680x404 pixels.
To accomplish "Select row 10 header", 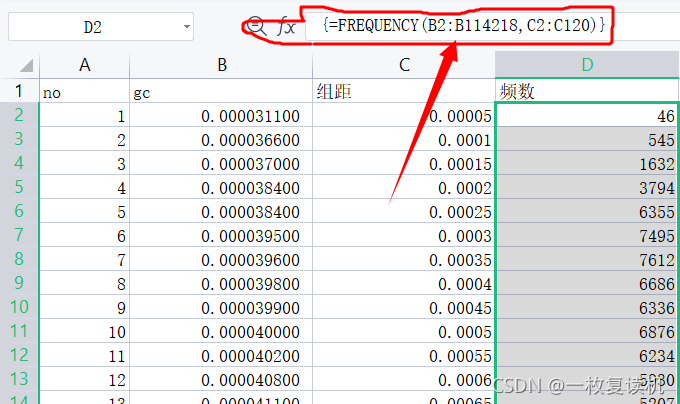I will 19,307.
